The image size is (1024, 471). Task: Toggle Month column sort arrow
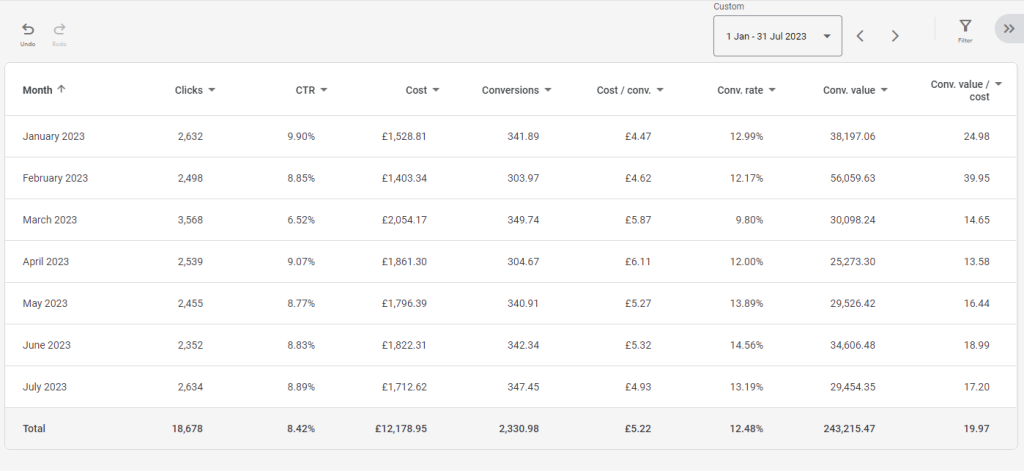[x=62, y=89]
